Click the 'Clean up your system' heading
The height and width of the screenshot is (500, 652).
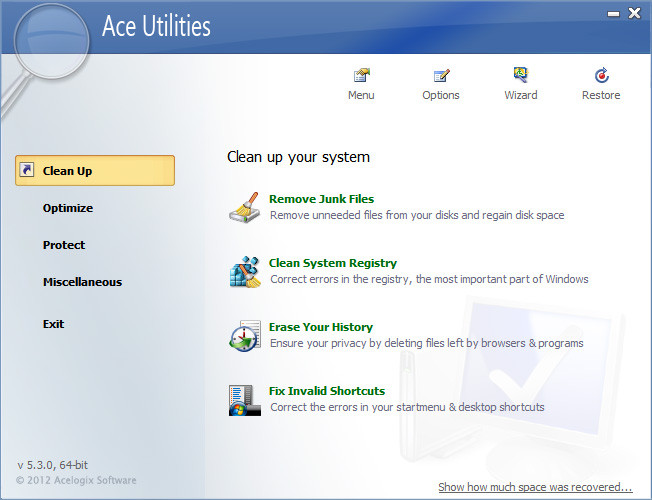coord(298,157)
